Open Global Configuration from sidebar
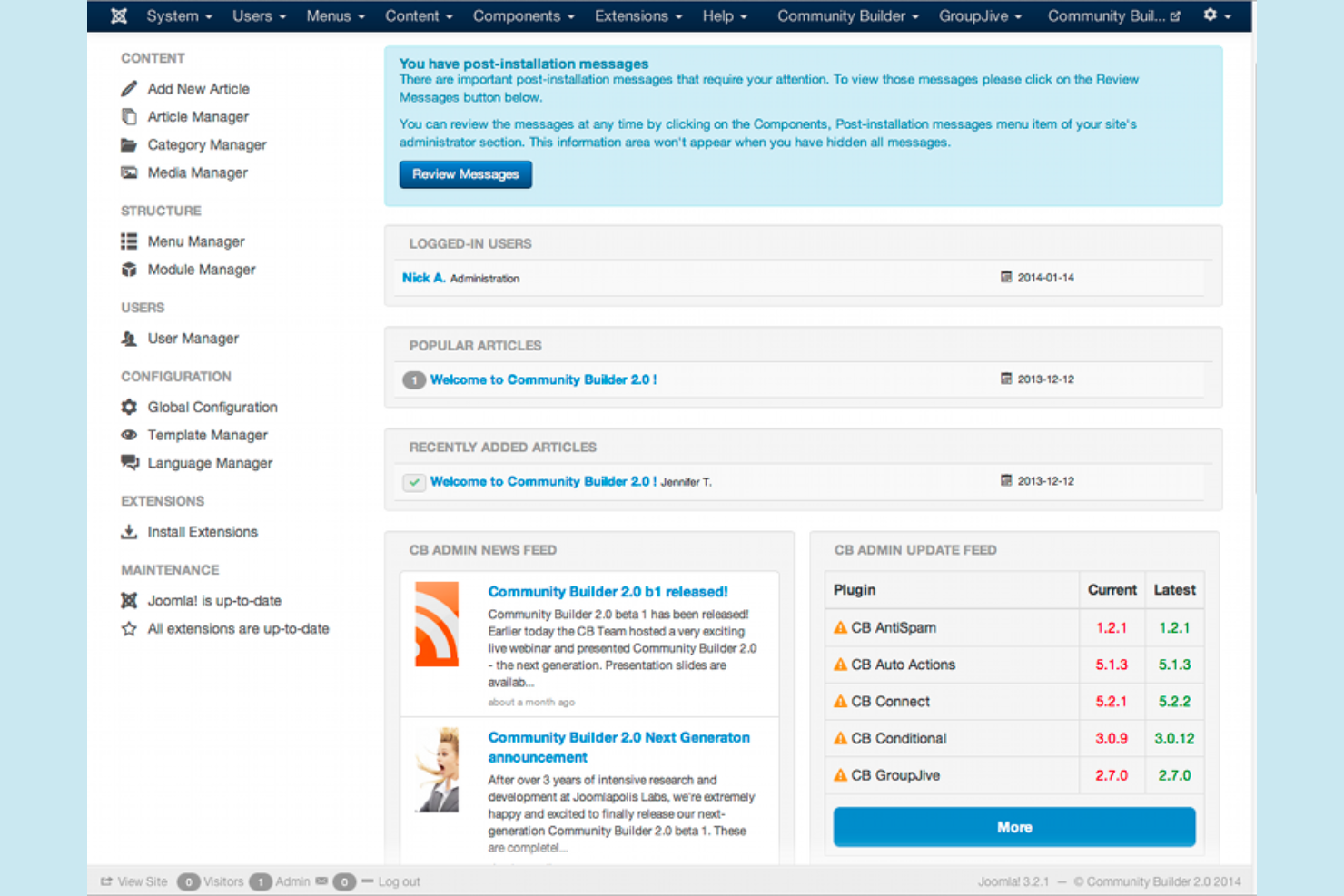The height and width of the screenshot is (896, 1344). tap(212, 408)
